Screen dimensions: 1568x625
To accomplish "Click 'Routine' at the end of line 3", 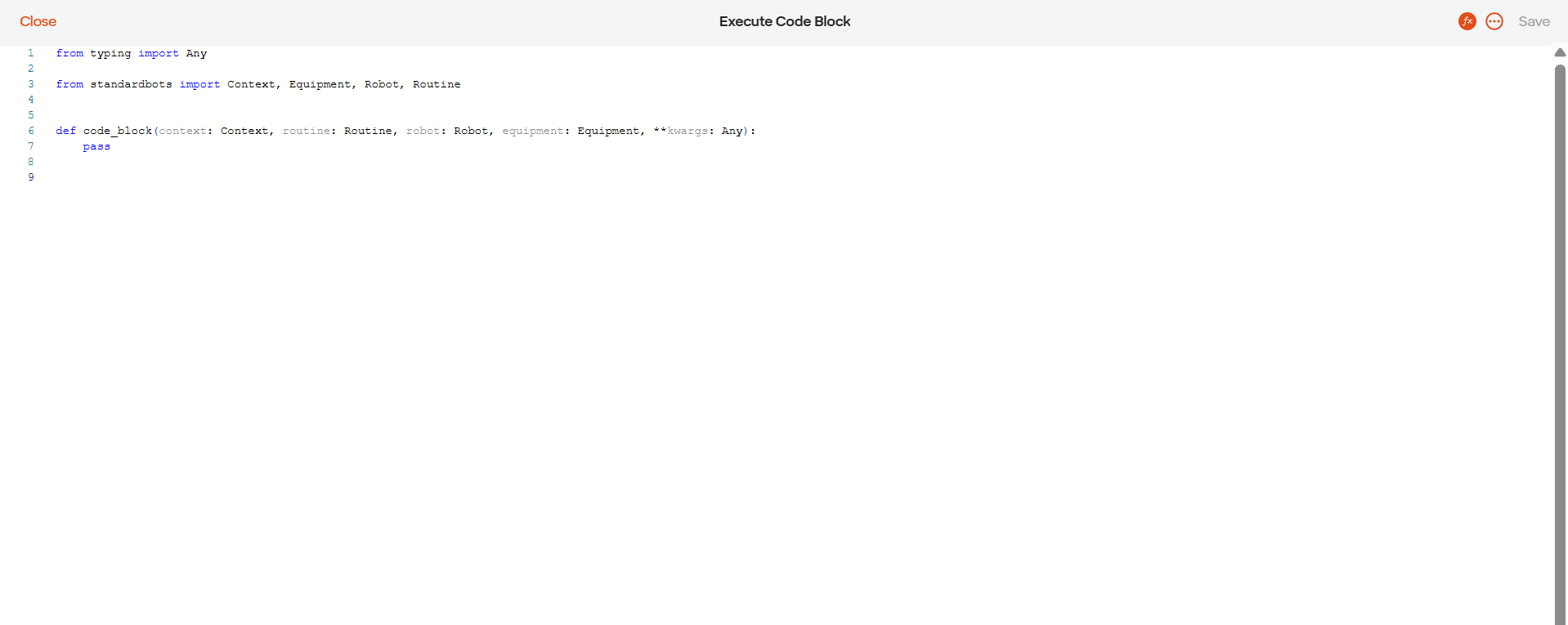I will pyautogui.click(x=437, y=84).
